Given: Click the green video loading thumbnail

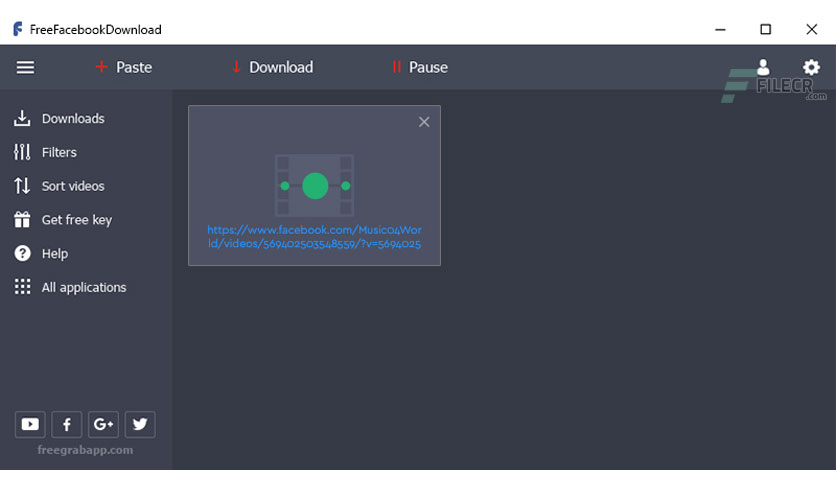Looking at the screenshot, I should pos(315,185).
